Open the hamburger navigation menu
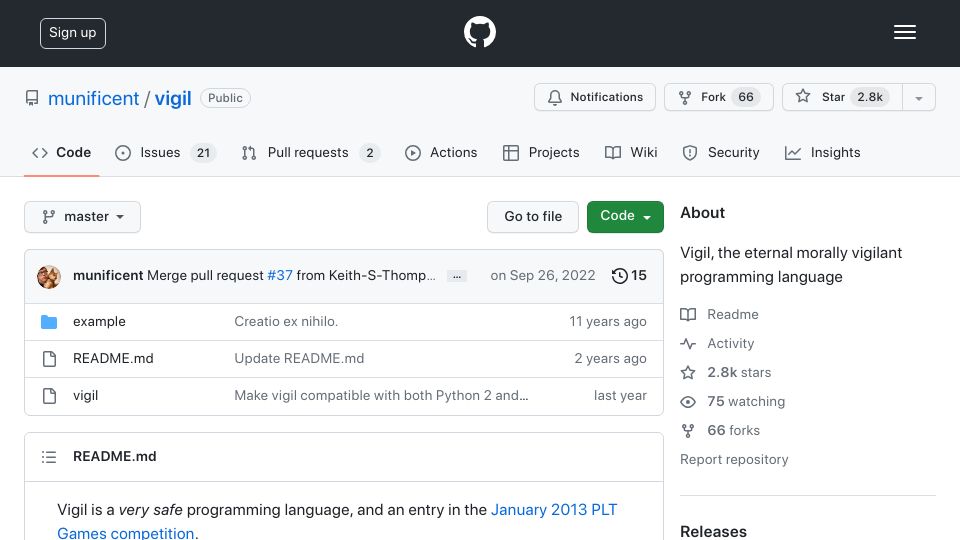The height and width of the screenshot is (540, 960). click(x=904, y=32)
